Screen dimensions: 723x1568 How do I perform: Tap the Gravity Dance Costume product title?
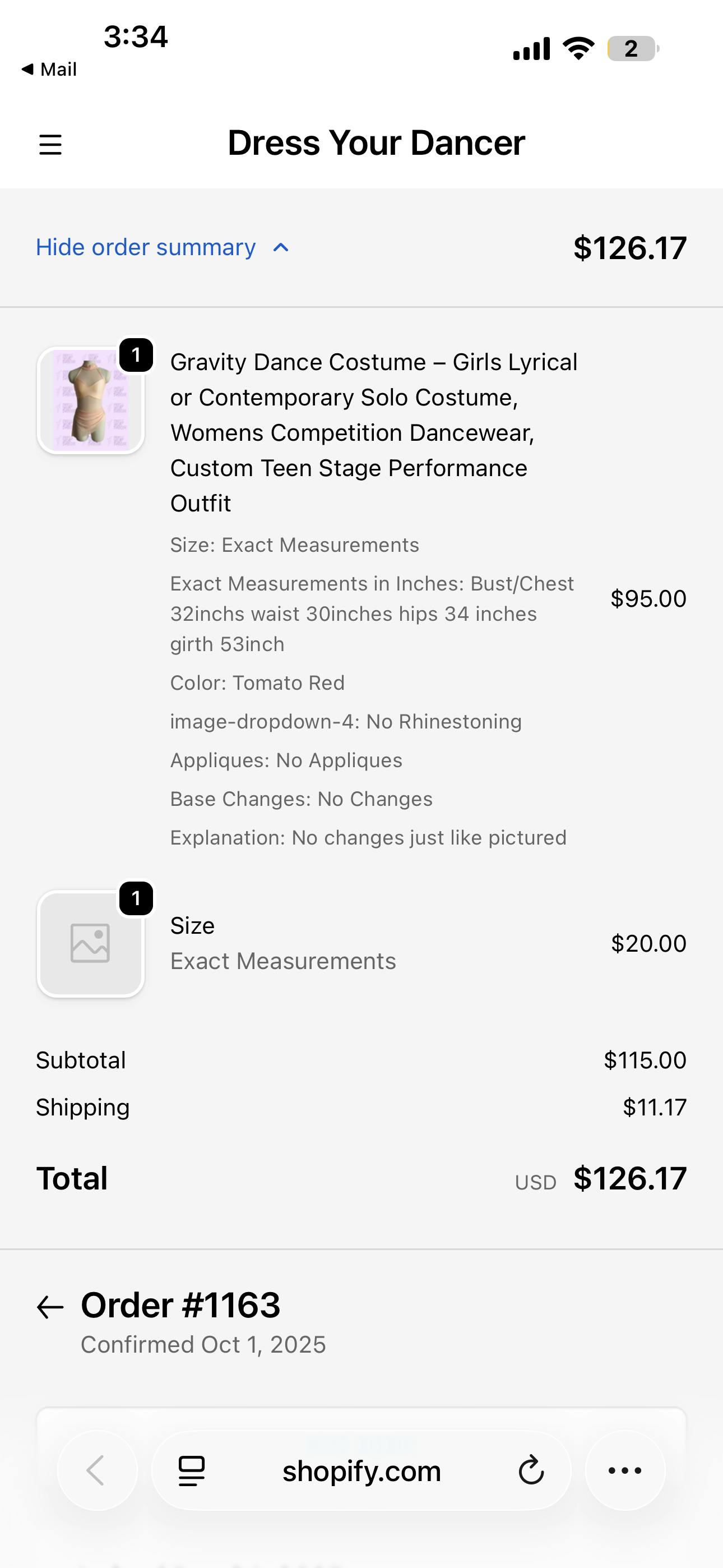[x=373, y=432]
